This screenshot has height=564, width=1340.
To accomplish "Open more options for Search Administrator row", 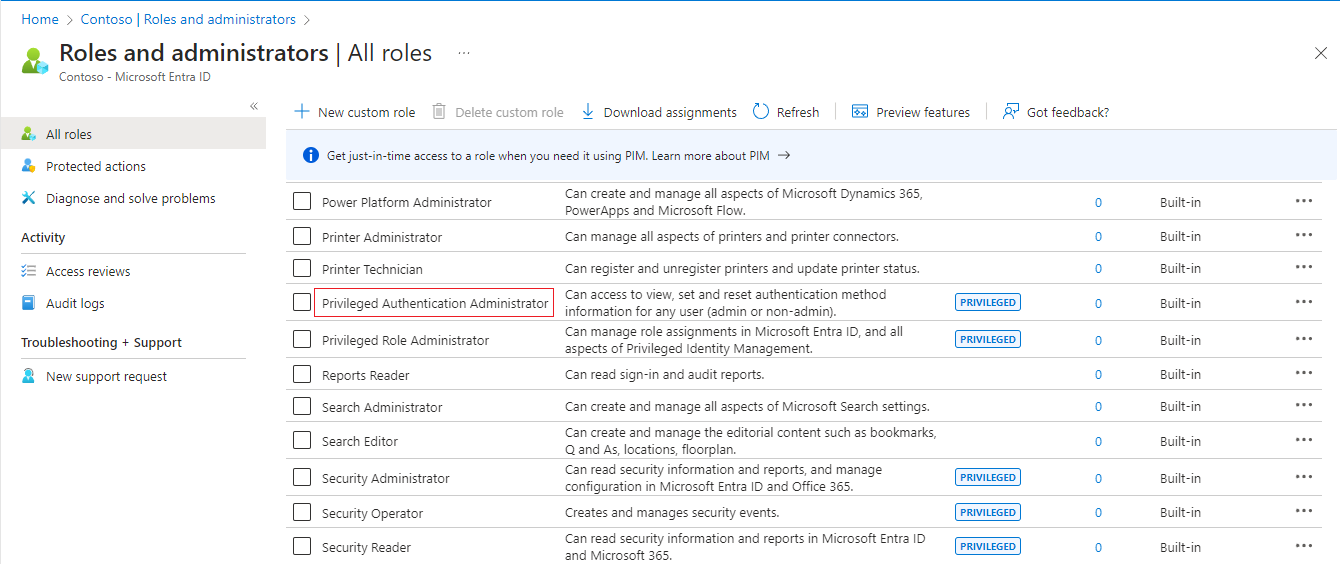I will [x=1304, y=405].
